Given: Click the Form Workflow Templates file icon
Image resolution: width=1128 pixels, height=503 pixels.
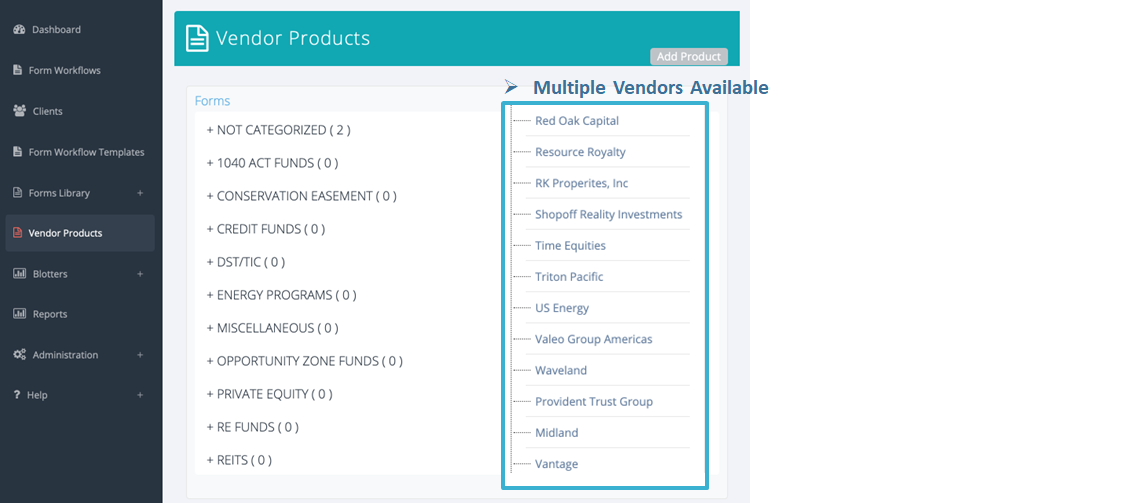Looking at the screenshot, I should [18, 152].
